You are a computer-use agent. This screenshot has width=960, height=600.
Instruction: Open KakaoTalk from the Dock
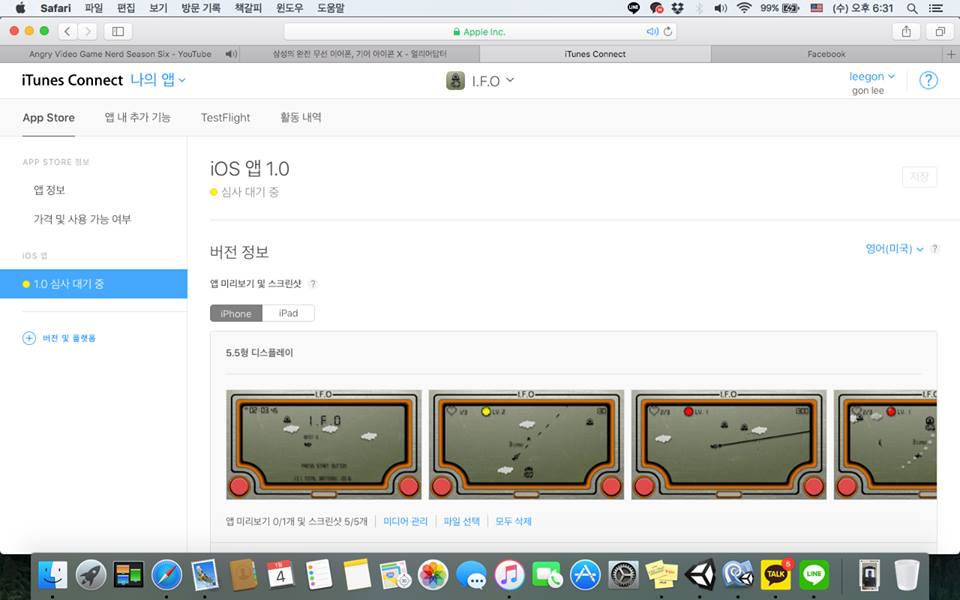click(x=776, y=576)
